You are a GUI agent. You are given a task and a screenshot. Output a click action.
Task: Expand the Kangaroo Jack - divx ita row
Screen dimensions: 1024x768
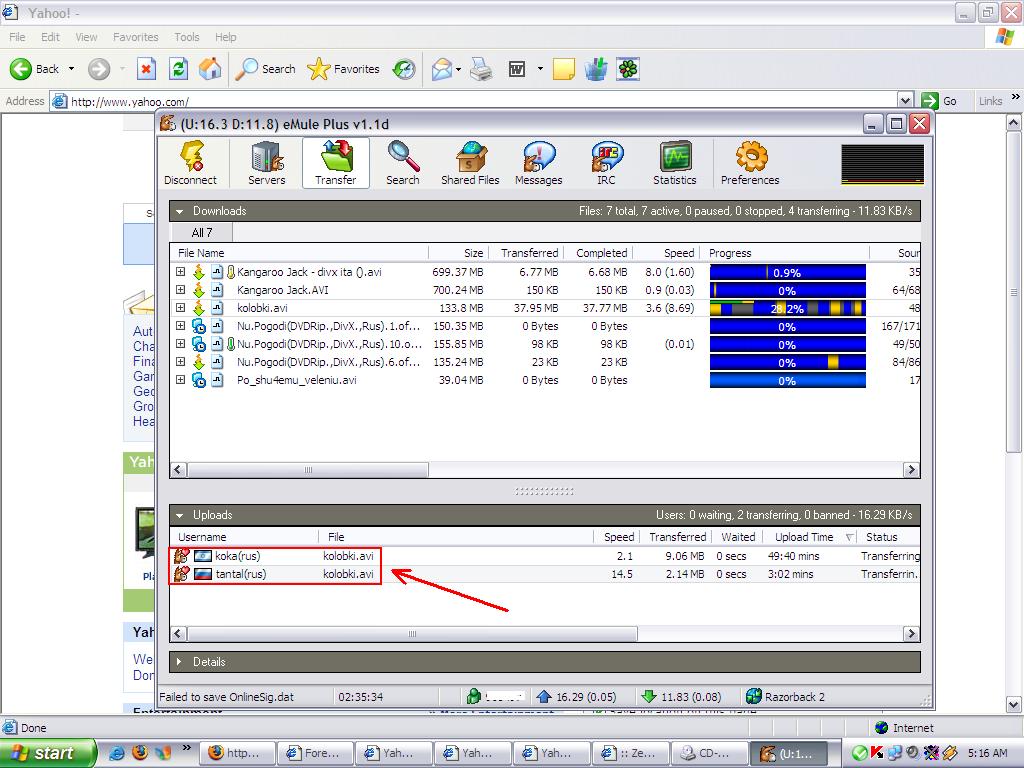[x=181, y=272]
